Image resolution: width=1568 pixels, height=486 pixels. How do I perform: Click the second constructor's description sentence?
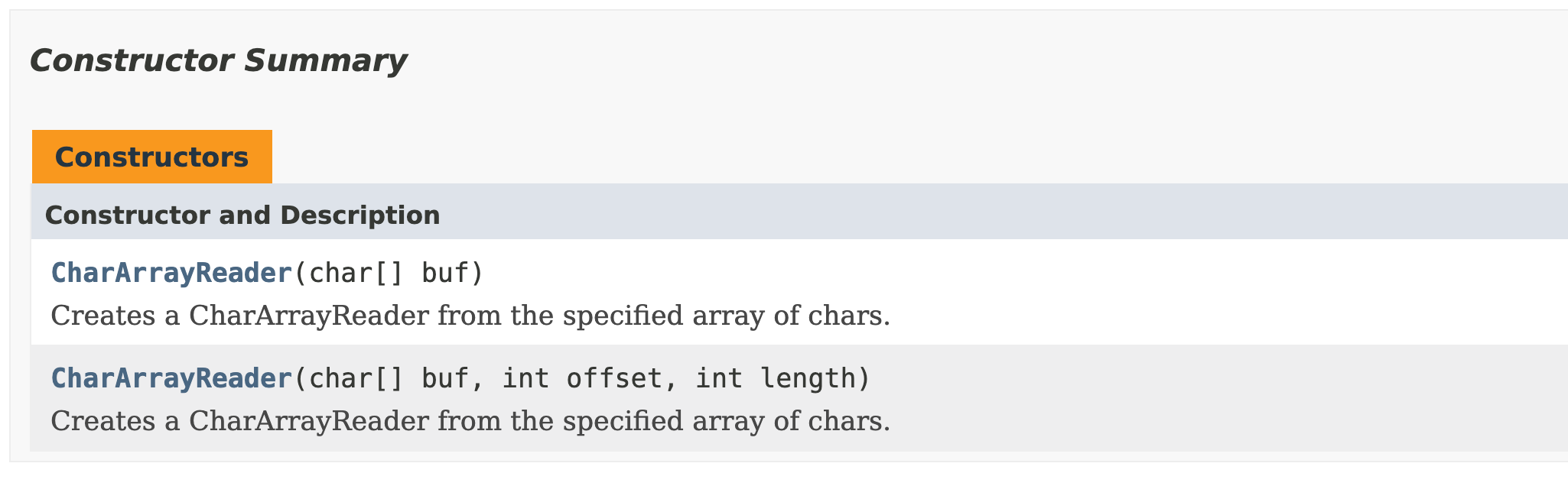pyautogui.click(x=470, y=421)
